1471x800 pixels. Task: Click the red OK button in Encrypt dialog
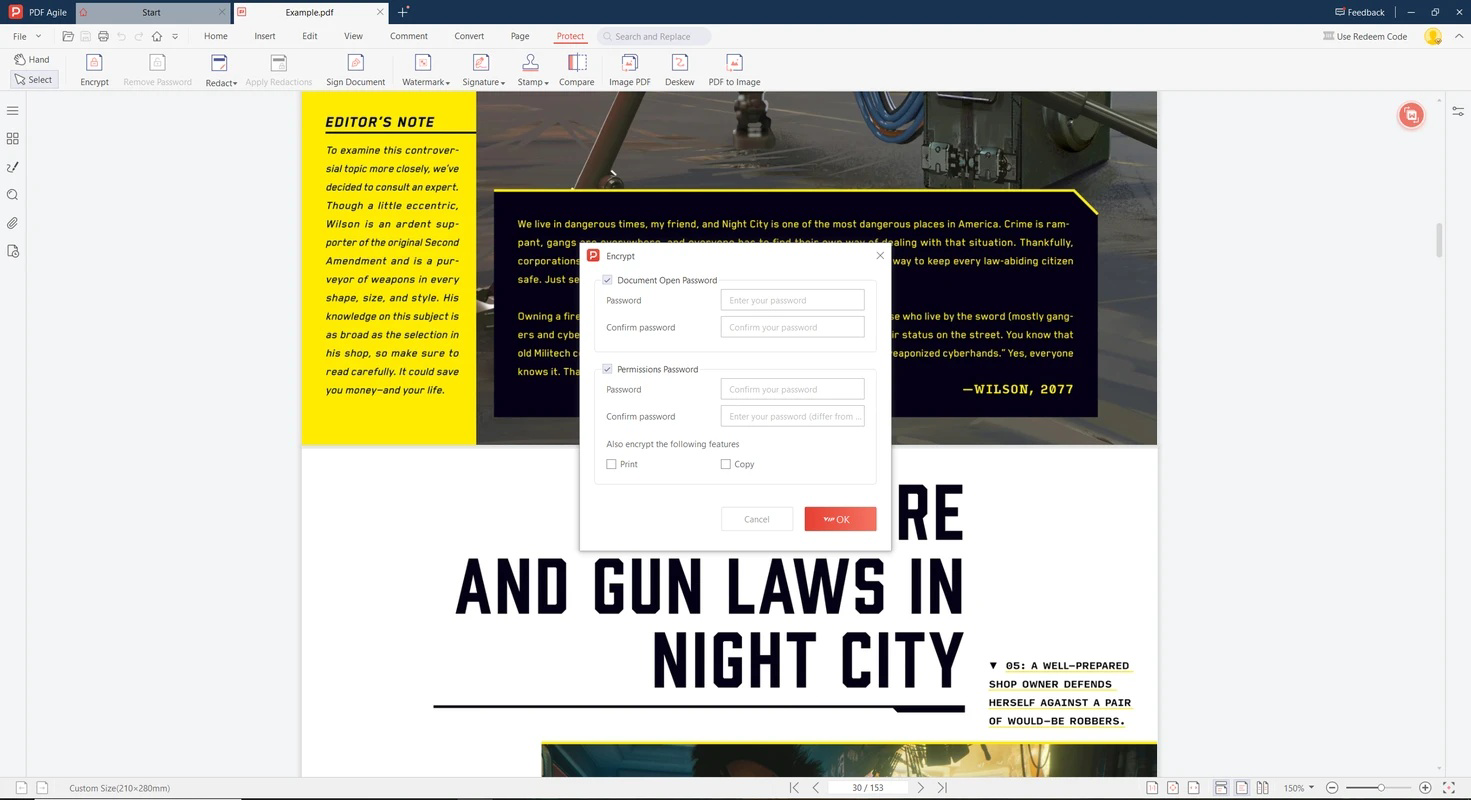[840, 519]
